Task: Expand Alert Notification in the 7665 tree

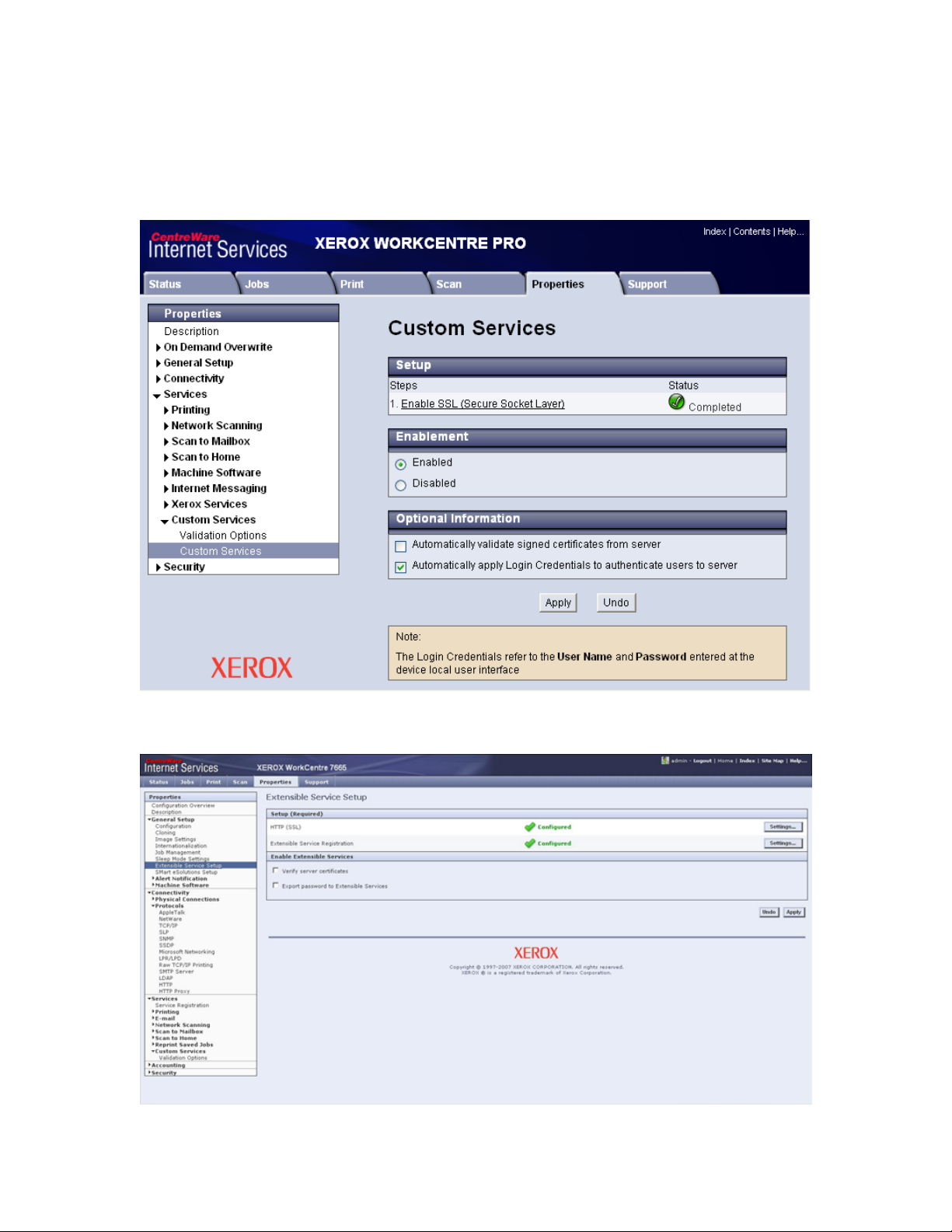Action: pos(153,879)
